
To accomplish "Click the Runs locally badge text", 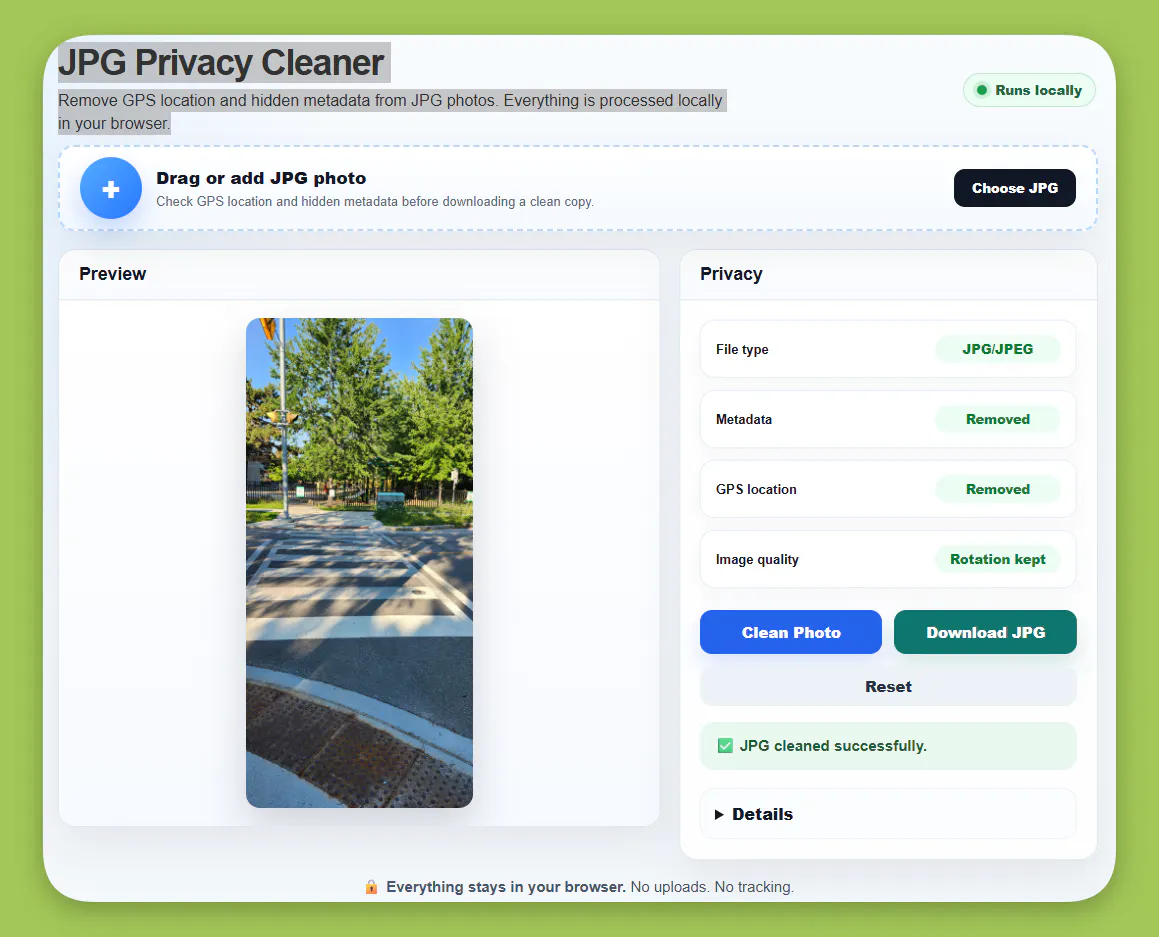I will point(1038,90).
